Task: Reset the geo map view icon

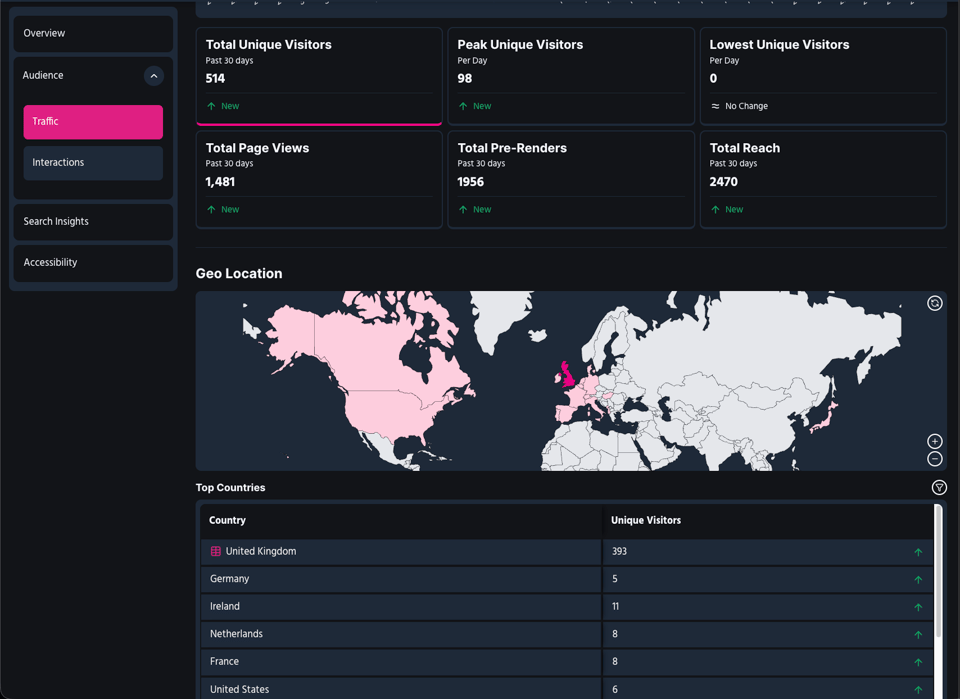Action: pos(934,303)
